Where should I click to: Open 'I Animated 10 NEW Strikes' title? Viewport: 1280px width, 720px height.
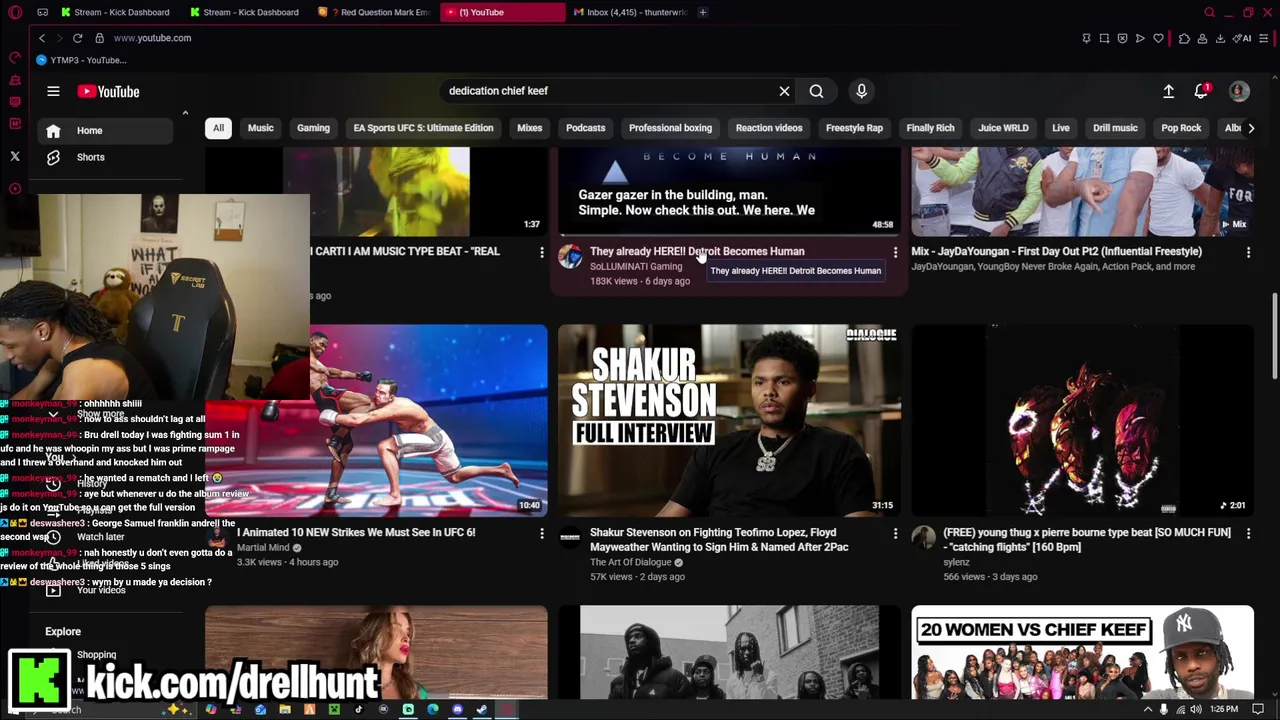(x=356, y=533)
